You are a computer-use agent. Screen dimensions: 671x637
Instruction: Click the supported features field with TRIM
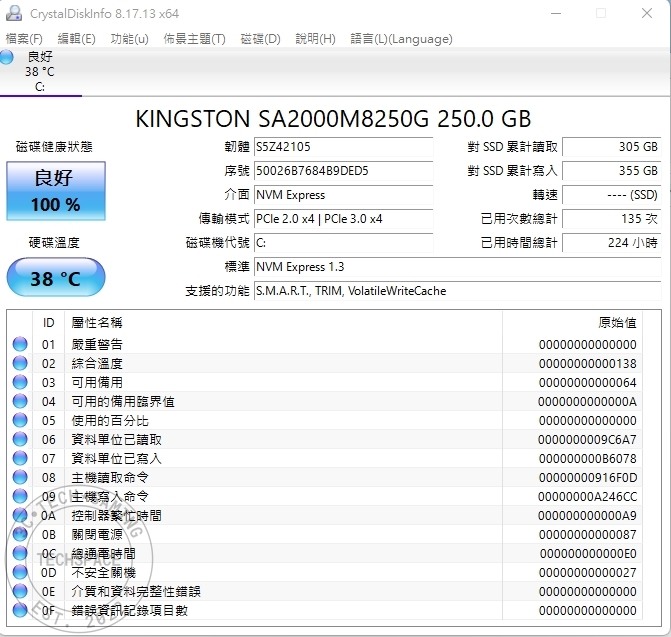tap(457, 291)
